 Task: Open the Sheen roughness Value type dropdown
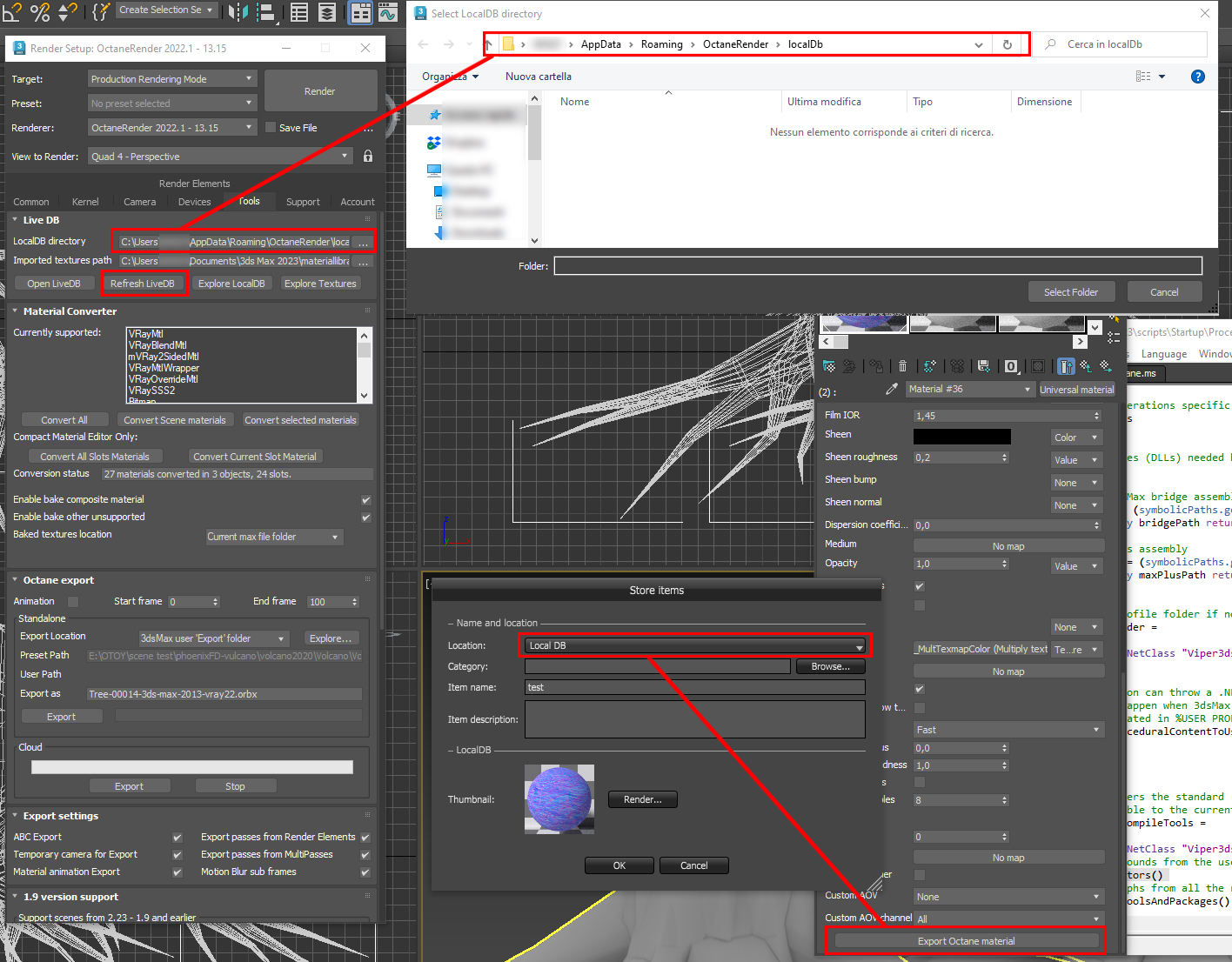[1077, 460]
